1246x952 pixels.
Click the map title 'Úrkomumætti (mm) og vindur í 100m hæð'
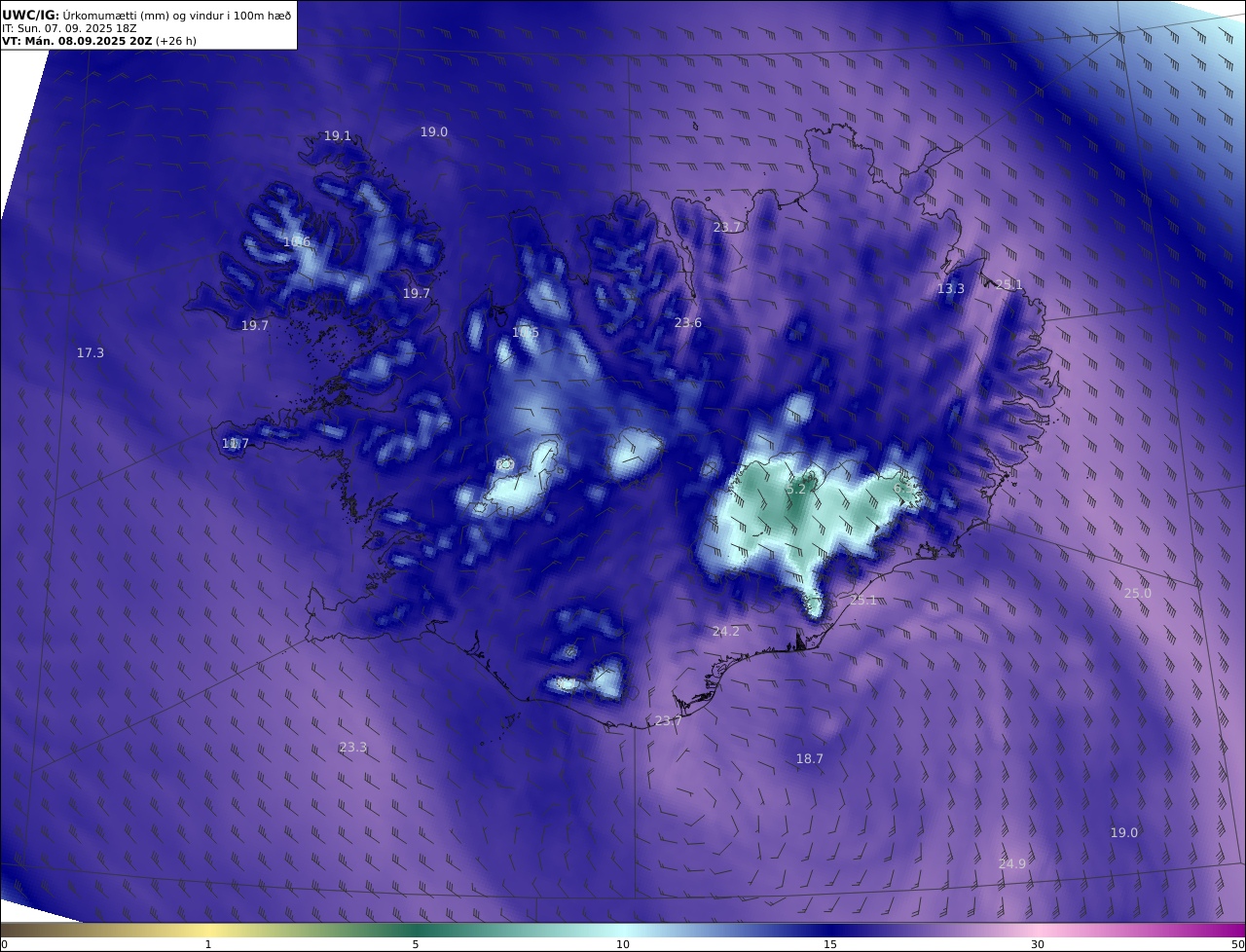pyautogui.click(x=175, y=15)
